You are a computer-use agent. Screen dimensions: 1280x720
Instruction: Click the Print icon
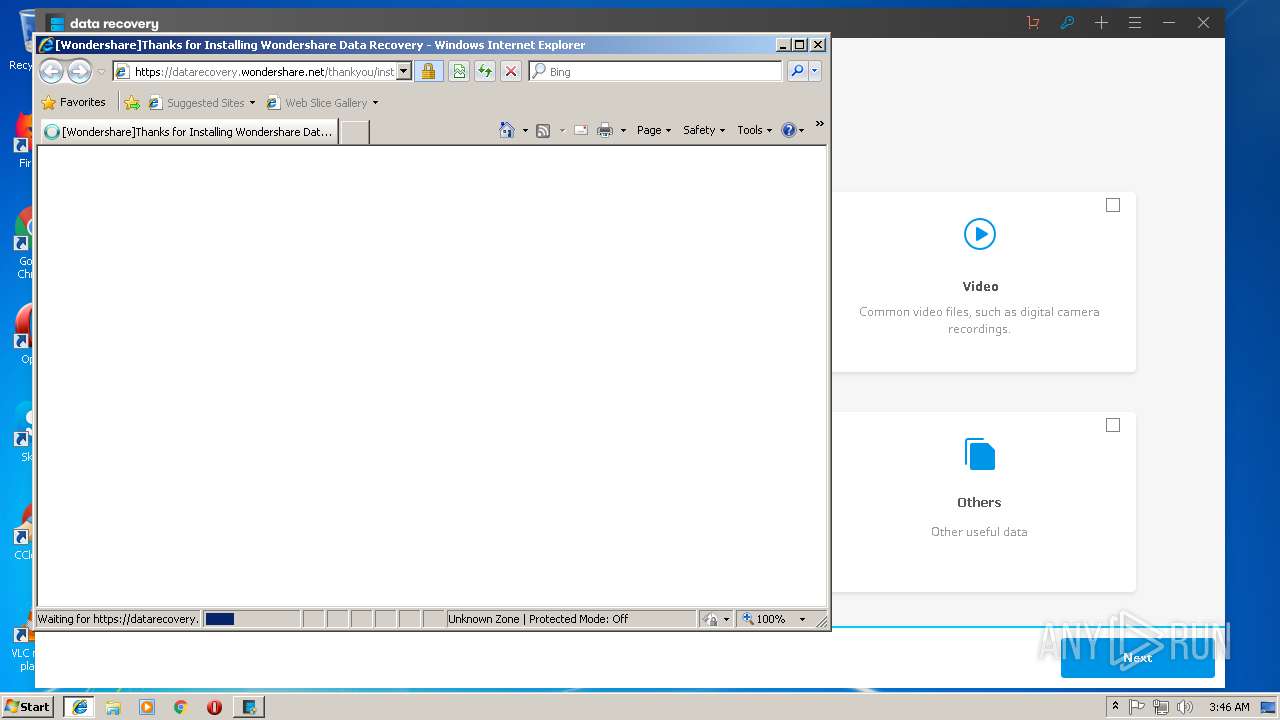tap(605, 130)
